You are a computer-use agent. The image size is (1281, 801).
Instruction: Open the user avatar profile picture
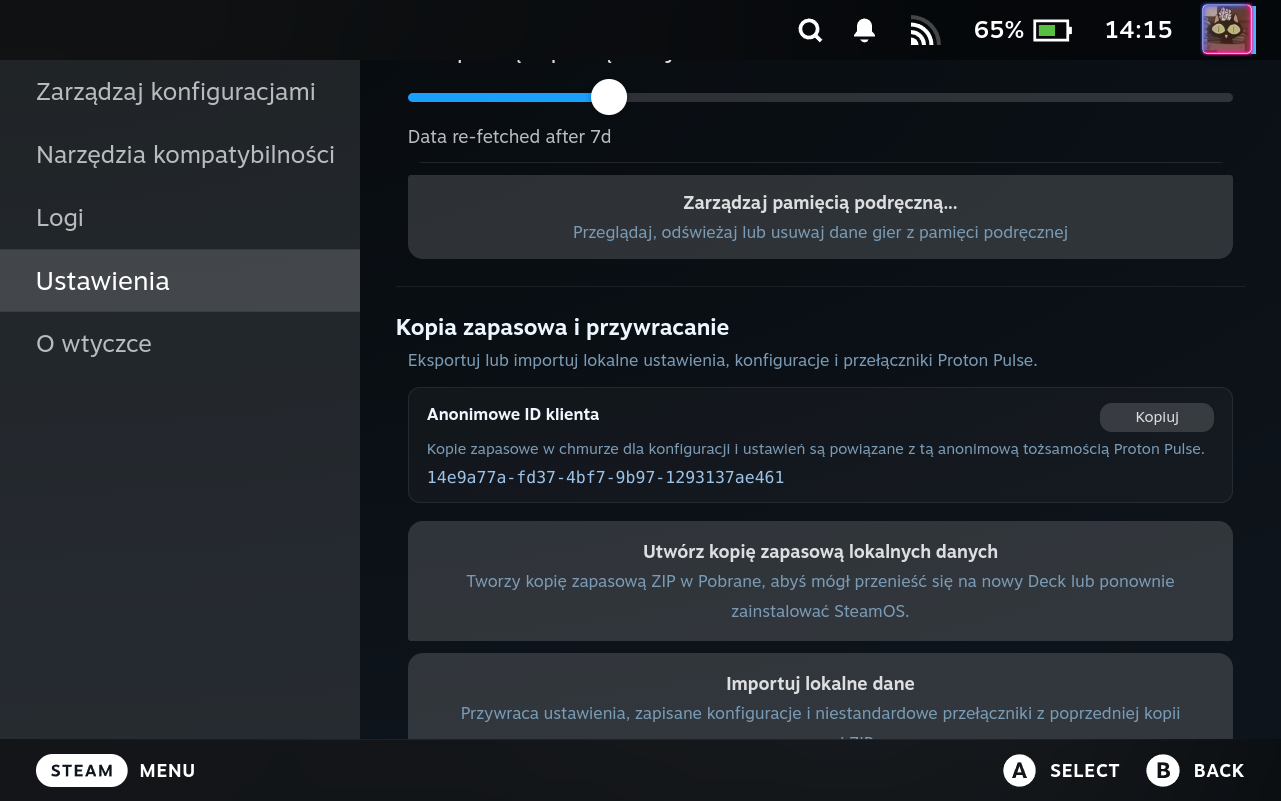(1227, 29)
